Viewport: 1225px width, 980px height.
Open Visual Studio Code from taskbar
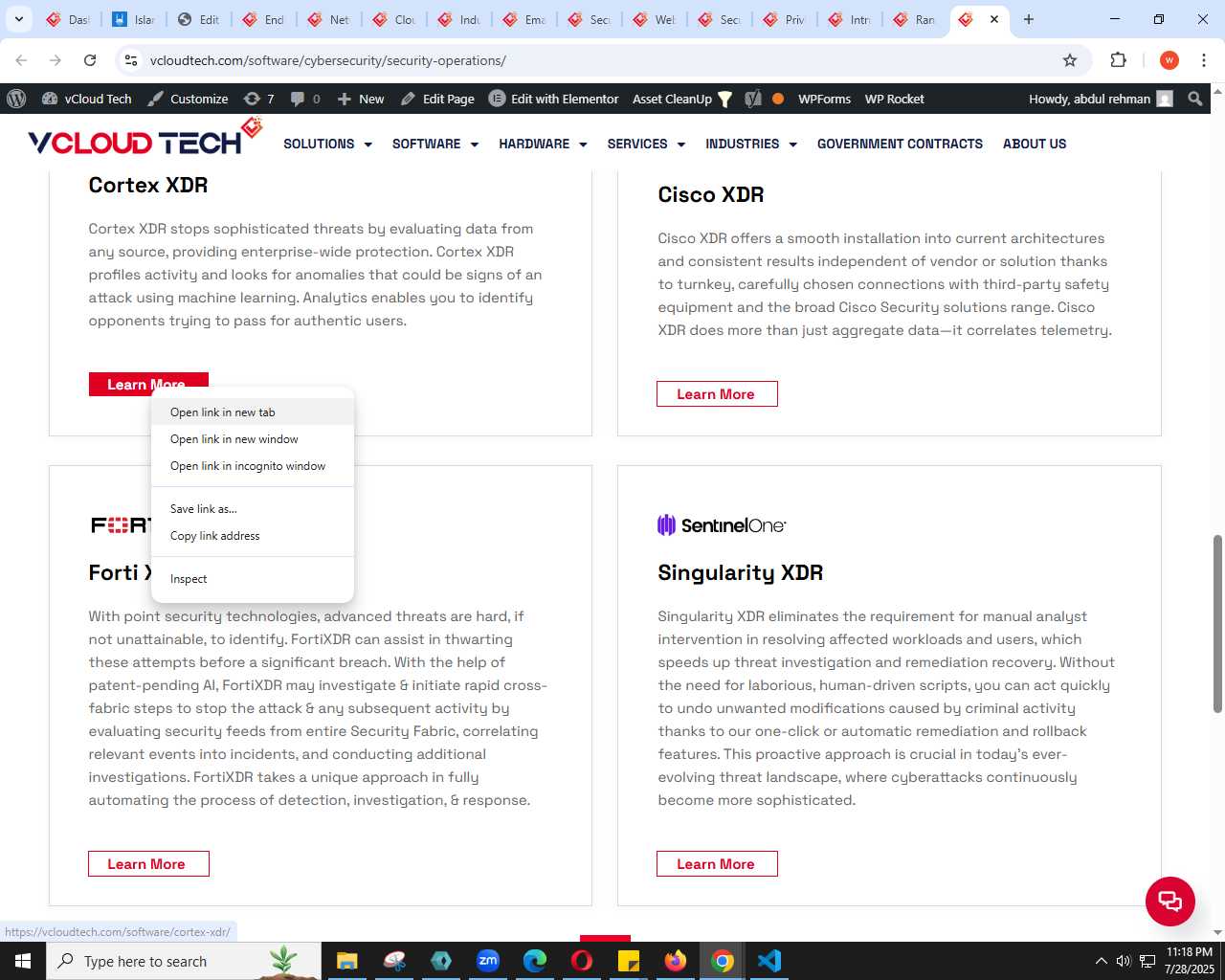tap(769, 961)
